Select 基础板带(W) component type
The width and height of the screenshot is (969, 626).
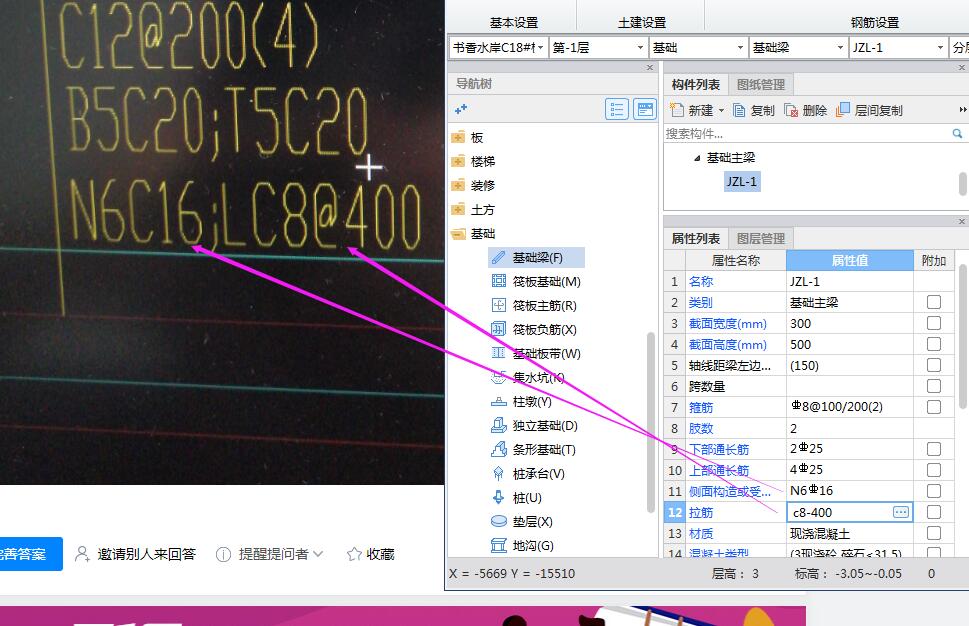(536, 354)
